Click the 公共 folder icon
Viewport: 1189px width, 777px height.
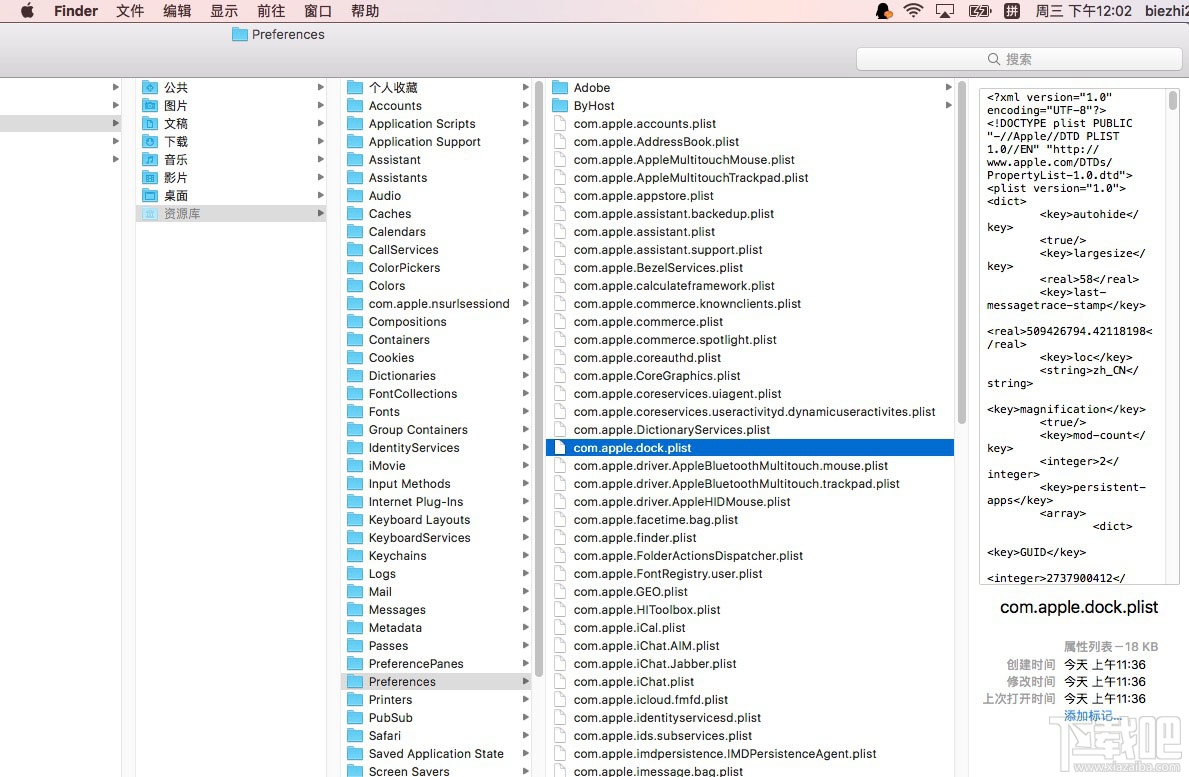(x=150, y=87)
